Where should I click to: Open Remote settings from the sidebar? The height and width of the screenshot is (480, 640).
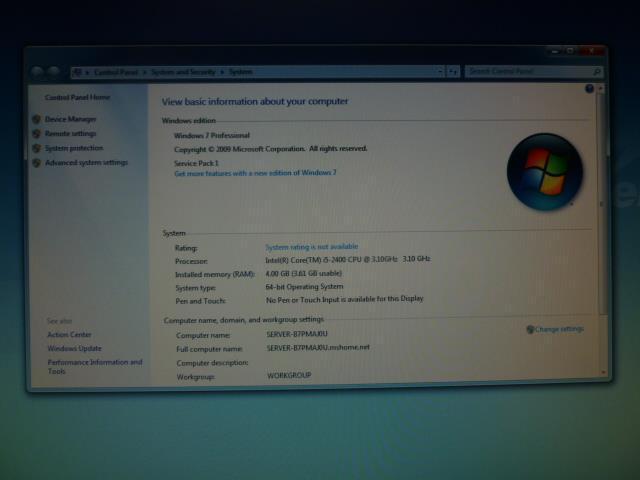click(71, 133)
